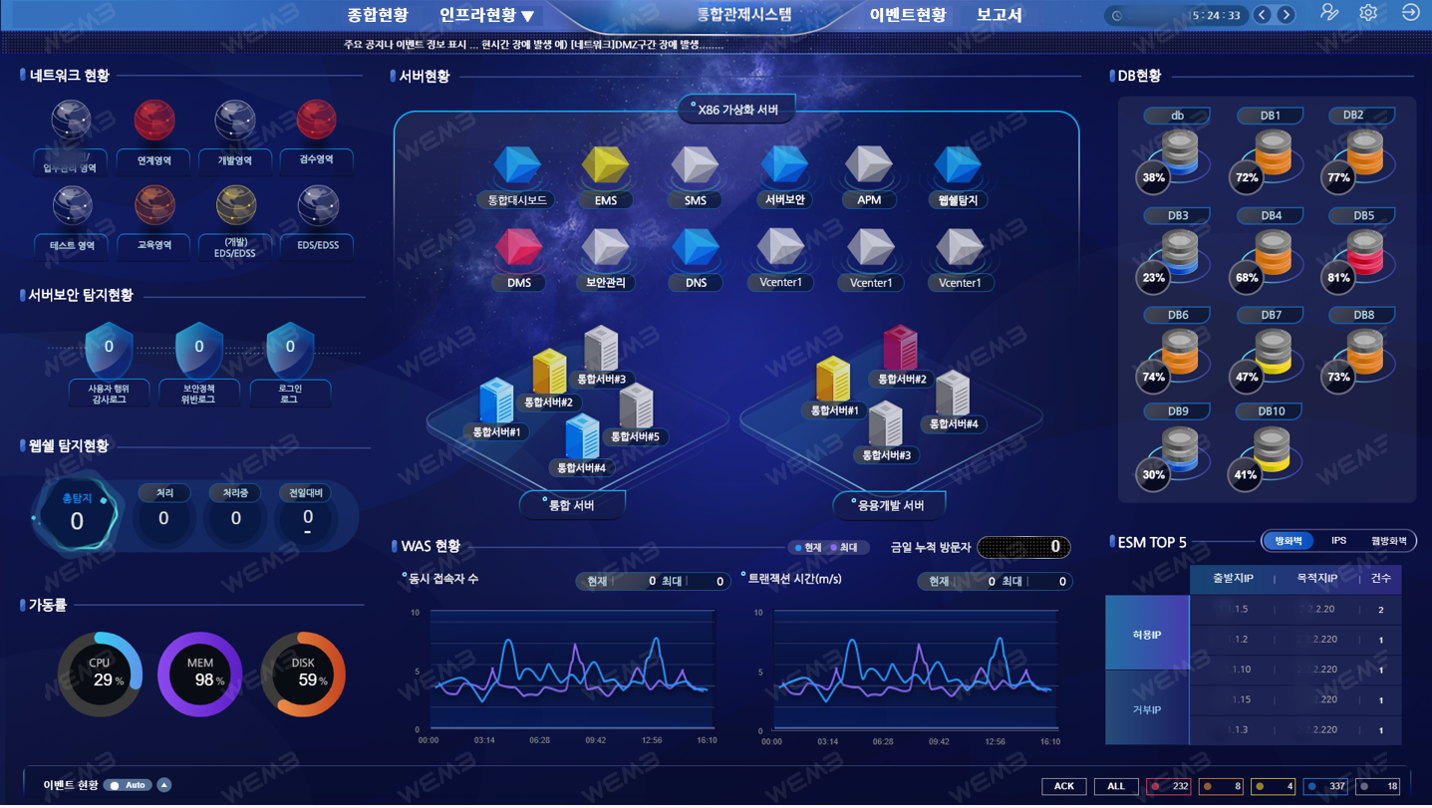Expand the 인프라현황 dropdown menu
Screen dimensions: 1432x808
(487, 15)
